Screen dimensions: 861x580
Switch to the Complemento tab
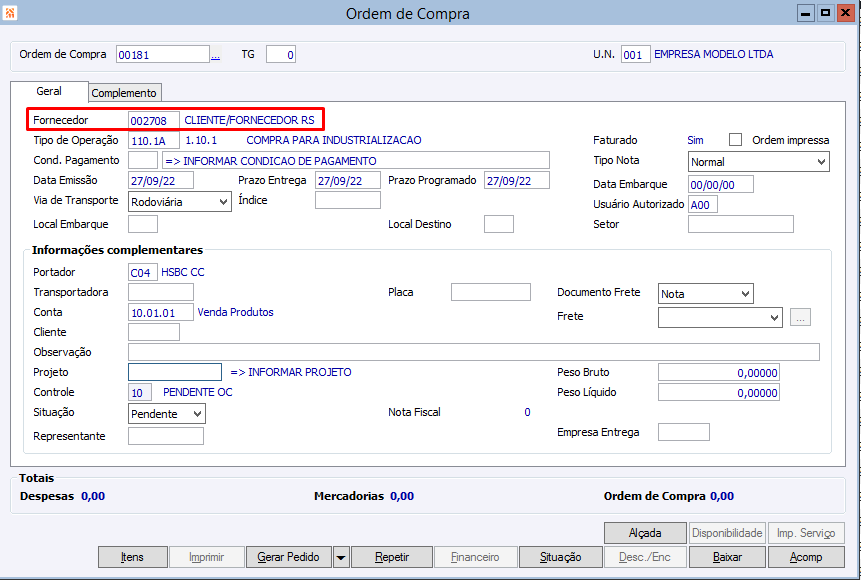pos(124,93)
